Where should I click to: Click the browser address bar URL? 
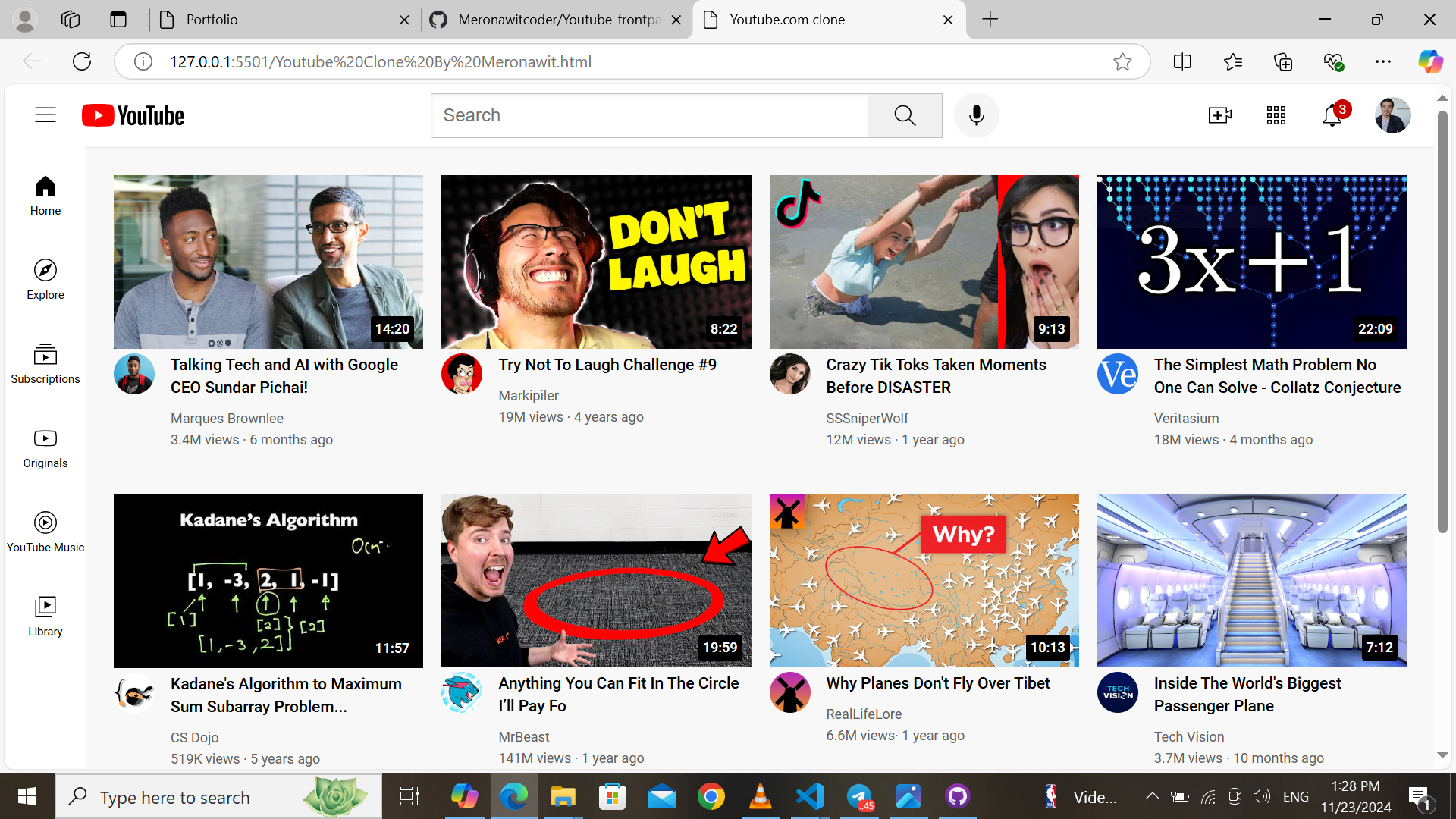(380, 62)
